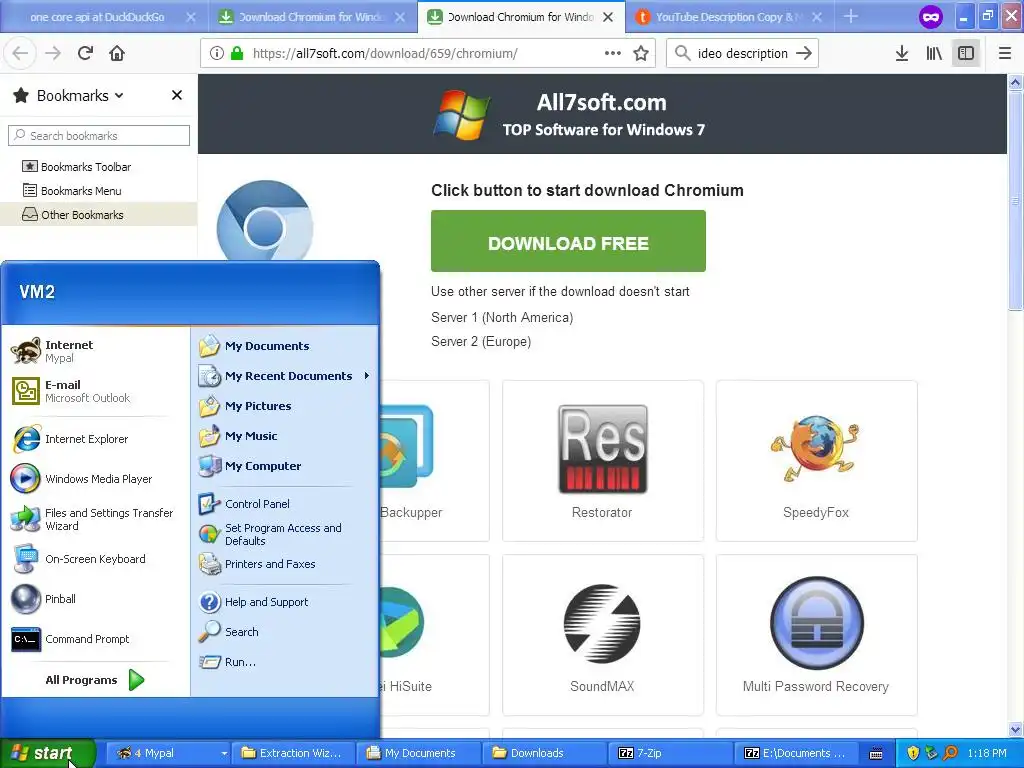Open Set Program Access and Defaults
1024x768 pixels.
284,534
